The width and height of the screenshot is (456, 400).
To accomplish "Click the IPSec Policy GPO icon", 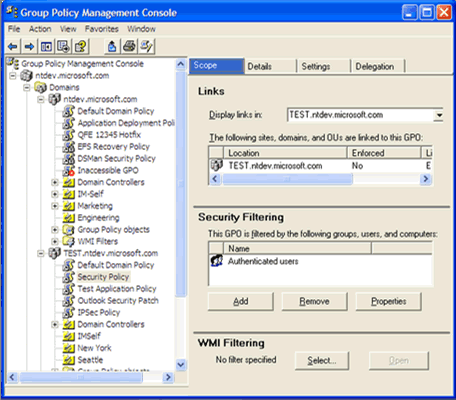I will coord(68,313).
